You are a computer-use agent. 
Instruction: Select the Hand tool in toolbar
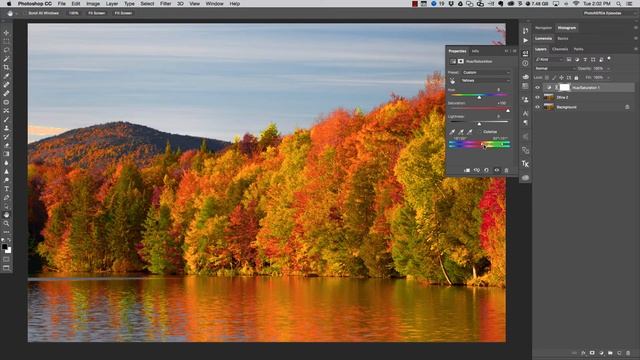(x=6, y=215)
